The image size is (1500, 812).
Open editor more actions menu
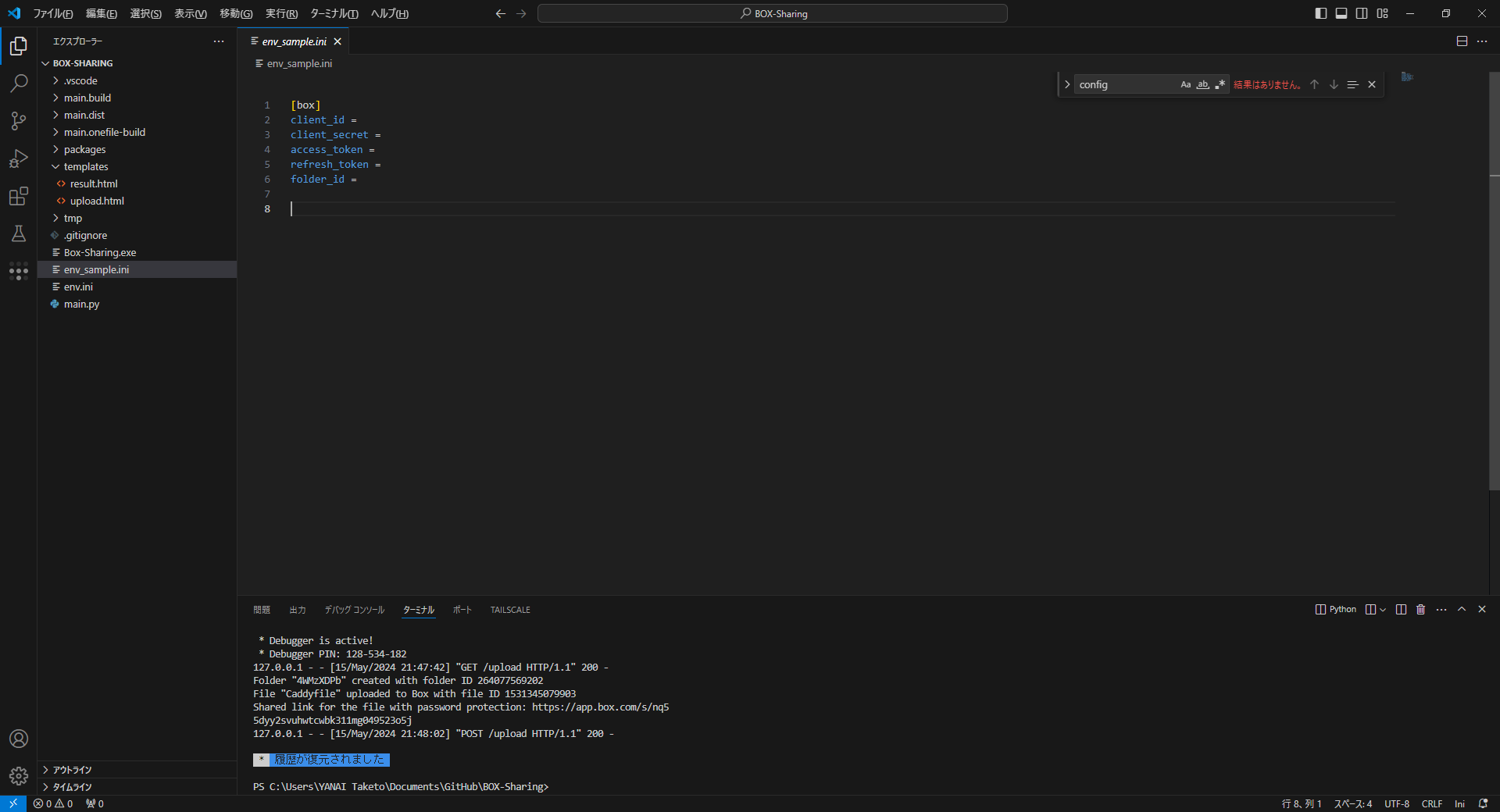[1482, 41]
